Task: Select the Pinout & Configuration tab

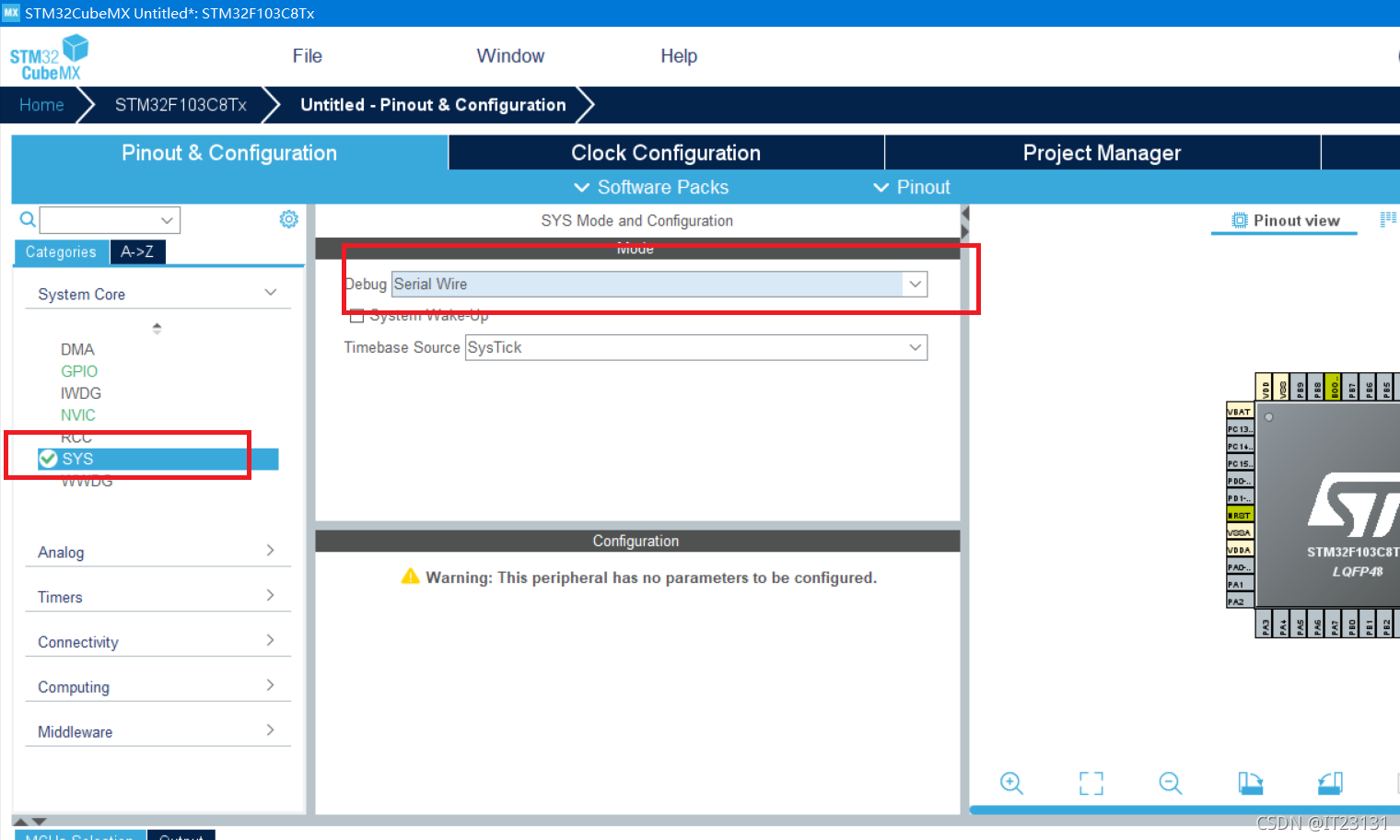Action: (x=229, y=153)
